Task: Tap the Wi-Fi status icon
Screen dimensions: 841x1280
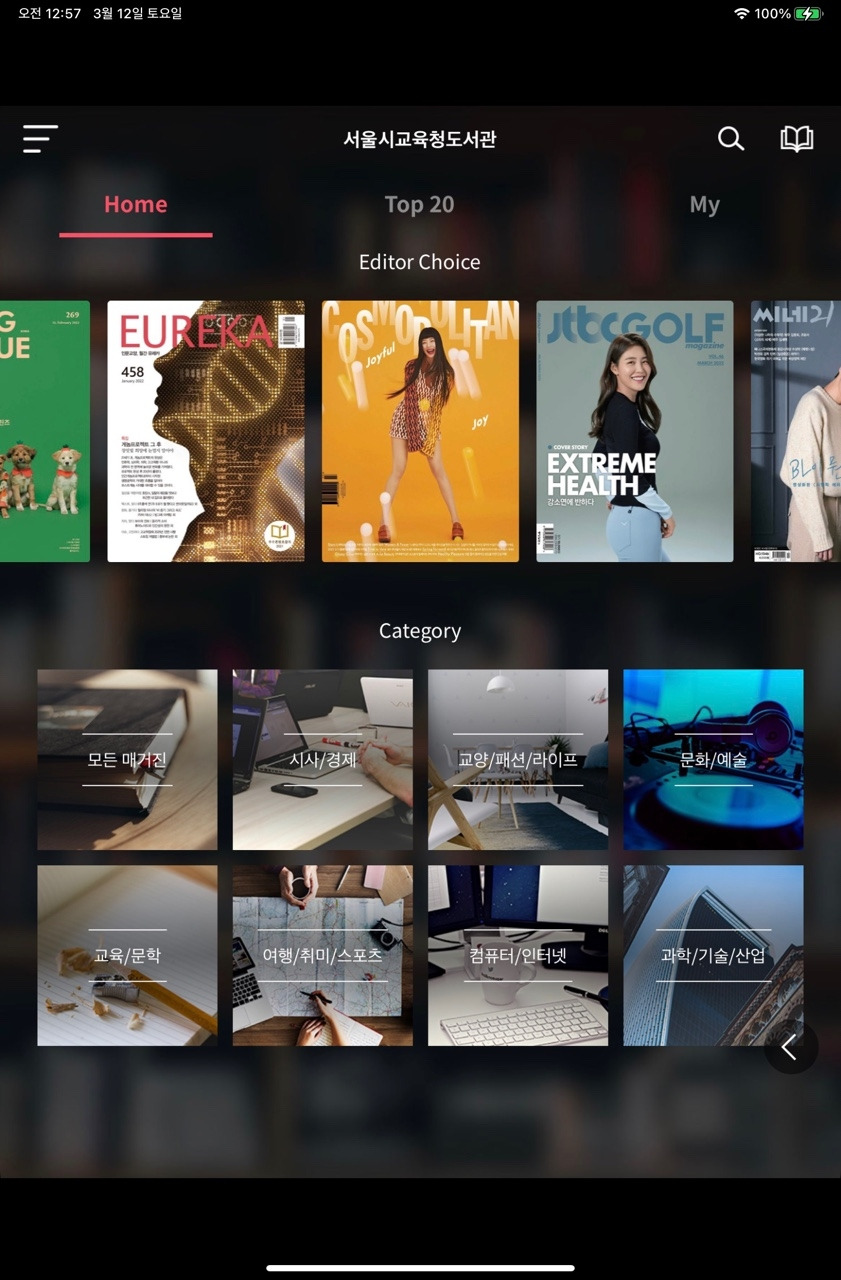Action: [741, 14]
